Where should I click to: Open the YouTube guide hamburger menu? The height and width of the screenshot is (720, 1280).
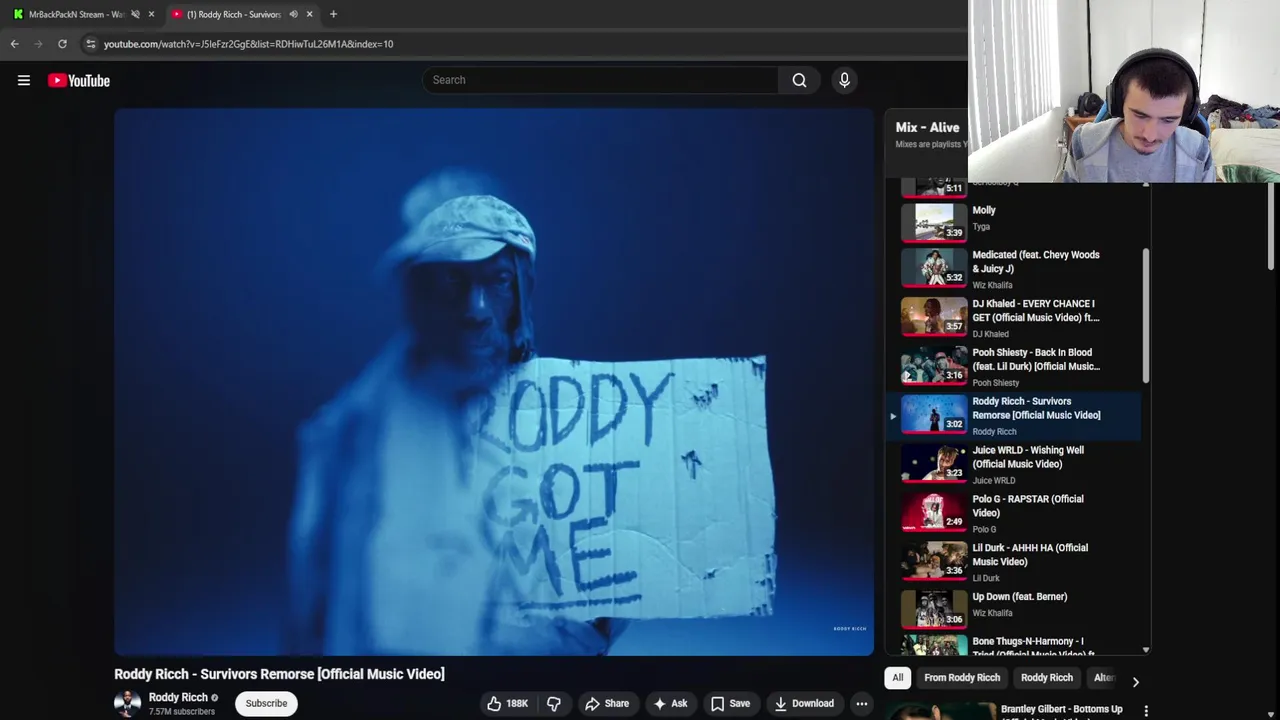point(24,80)
